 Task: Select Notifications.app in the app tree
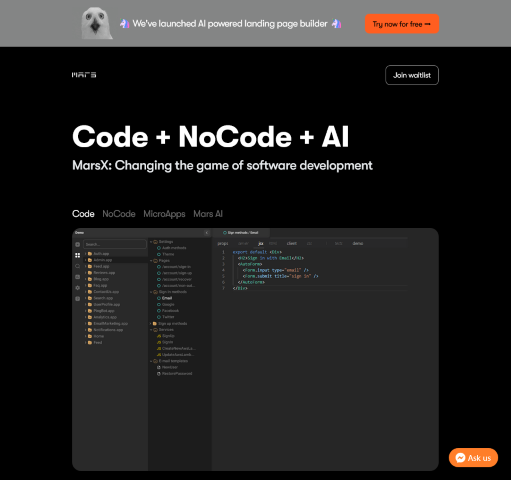click(108, 330)
